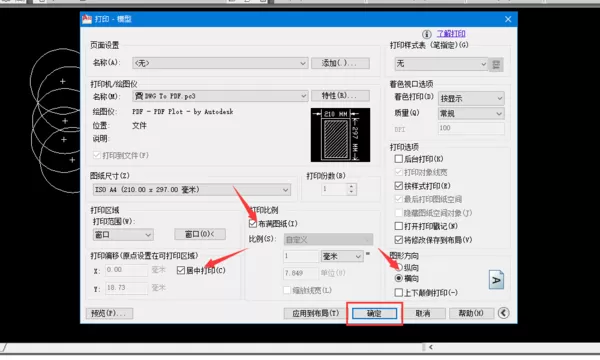Click the info icon beside 了解打印

(x=427, y=34)
